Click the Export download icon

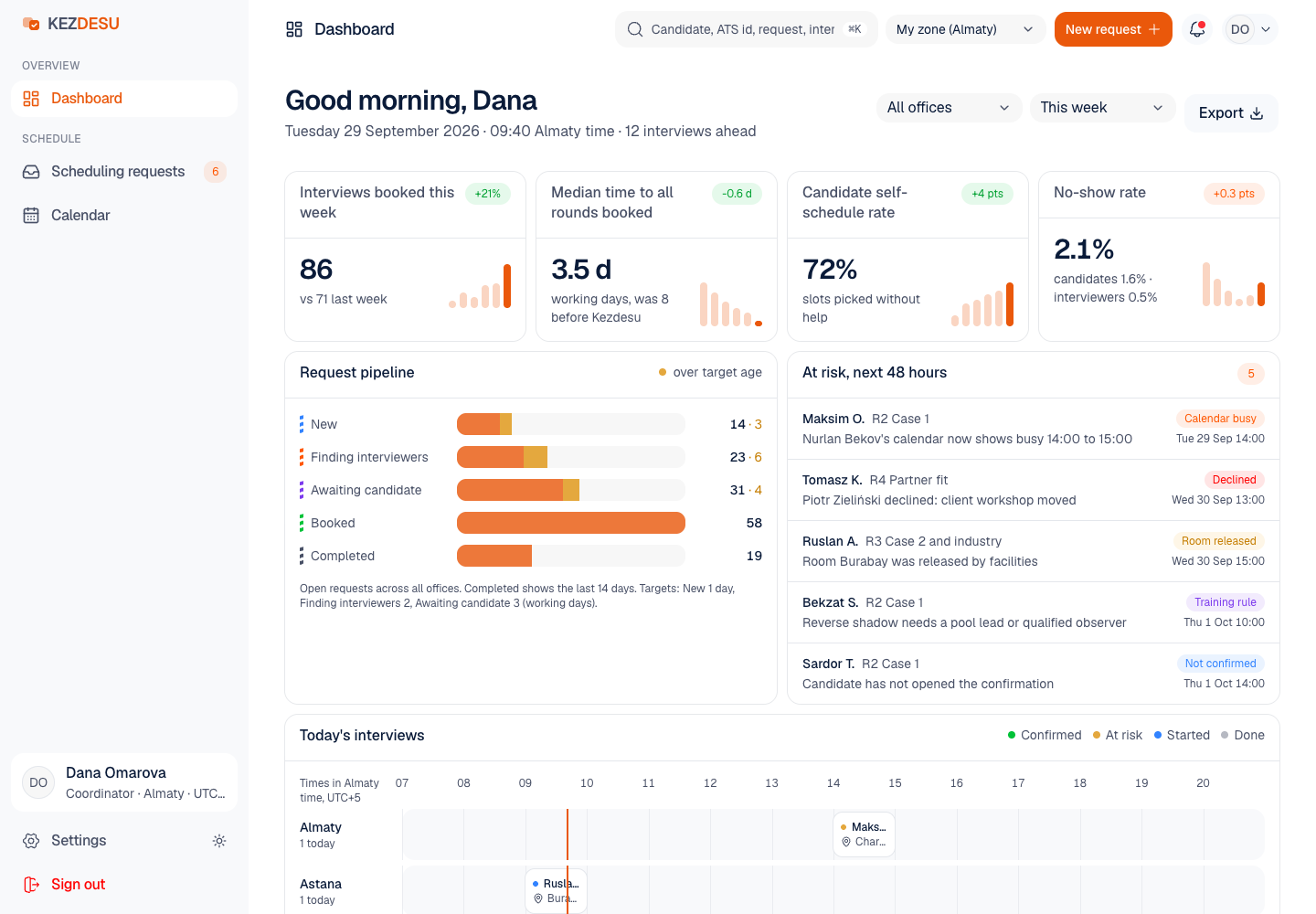coord(1257,113)
